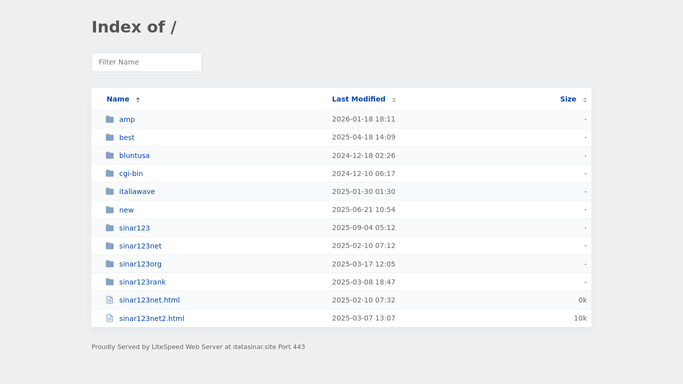Image resolution: width=683 pixels, height=384 pixels.
Task: Click the folder icon beside cgi-bin
Action: (110, 173)
